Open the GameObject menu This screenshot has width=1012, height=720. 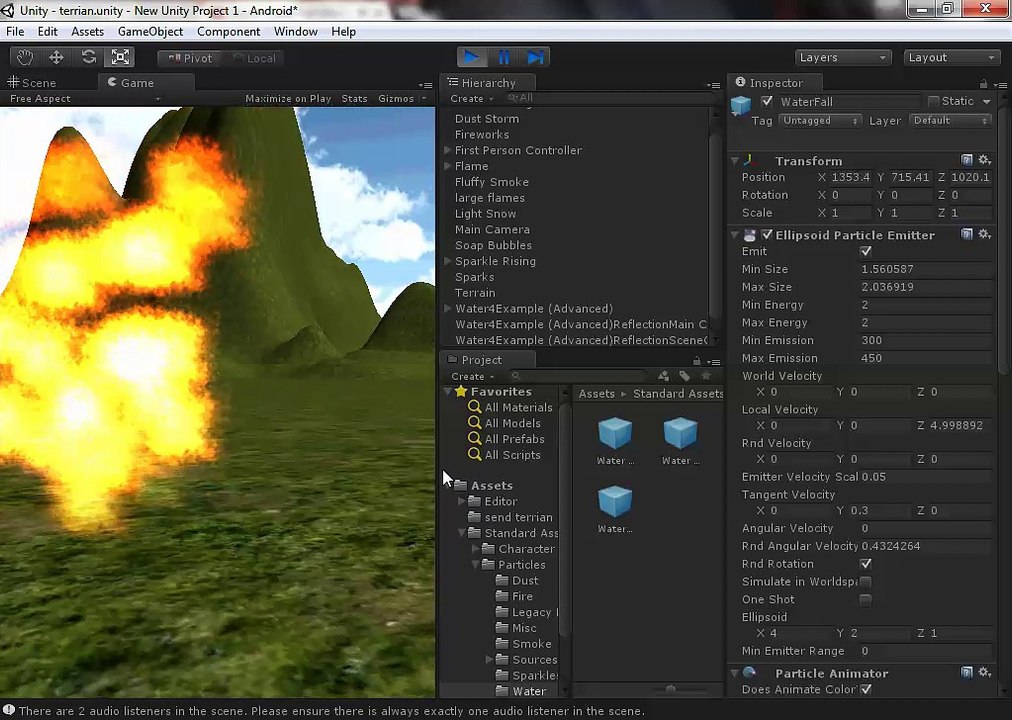pyautogui.click(x=150, y=32)
